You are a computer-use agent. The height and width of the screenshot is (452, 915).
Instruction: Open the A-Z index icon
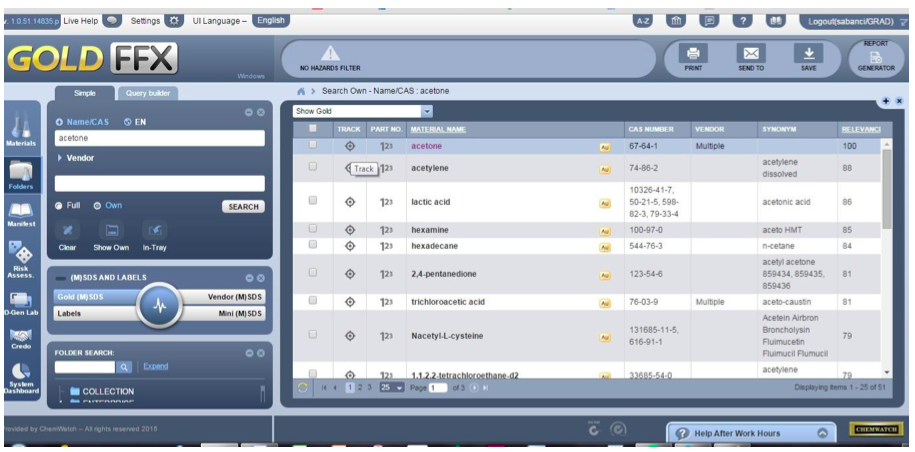tap(642, 21)
